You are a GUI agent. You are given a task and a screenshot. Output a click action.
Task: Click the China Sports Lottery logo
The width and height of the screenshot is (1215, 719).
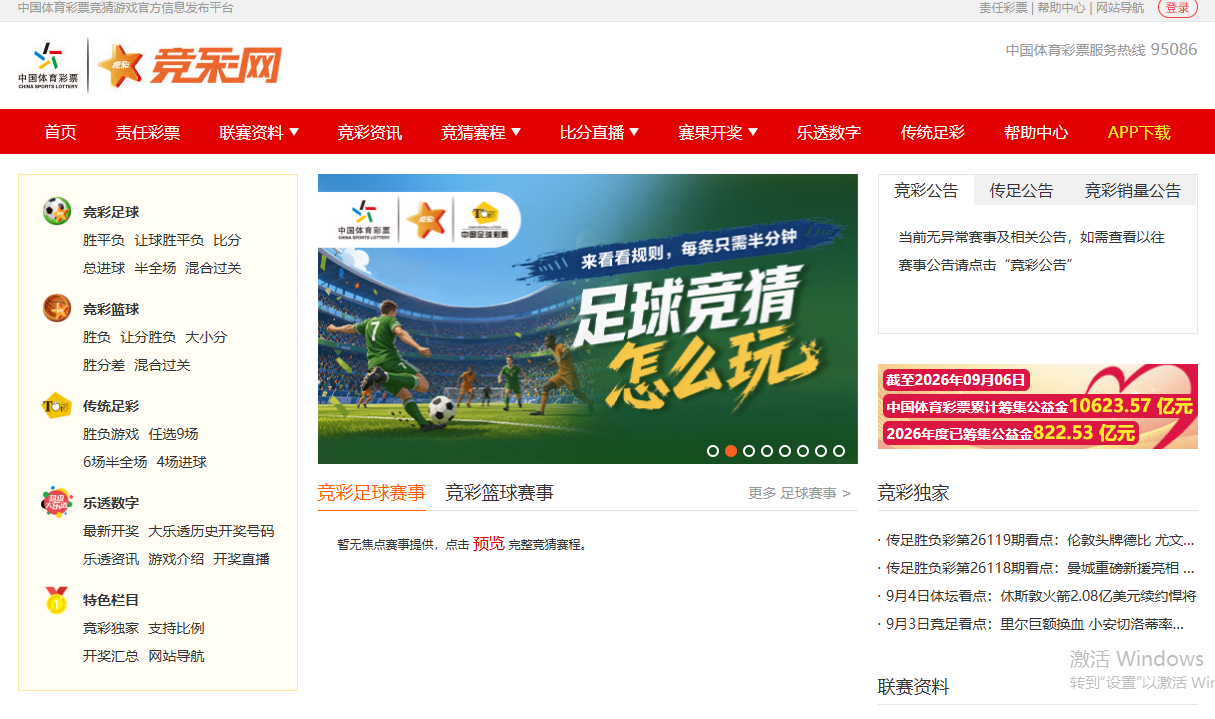tap(48, 66)
